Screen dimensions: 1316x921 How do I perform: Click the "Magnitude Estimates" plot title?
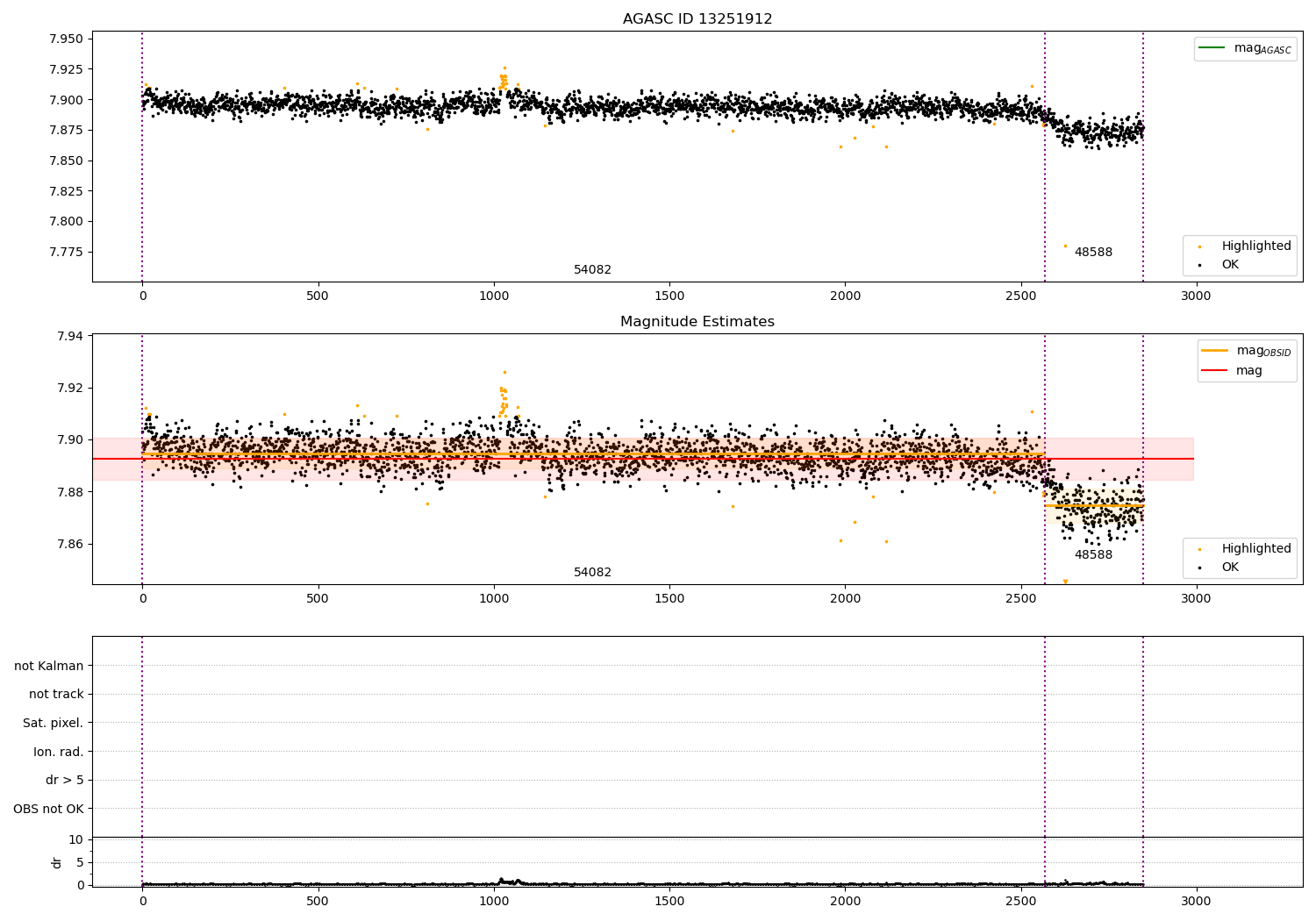click(x=697, y=322)
